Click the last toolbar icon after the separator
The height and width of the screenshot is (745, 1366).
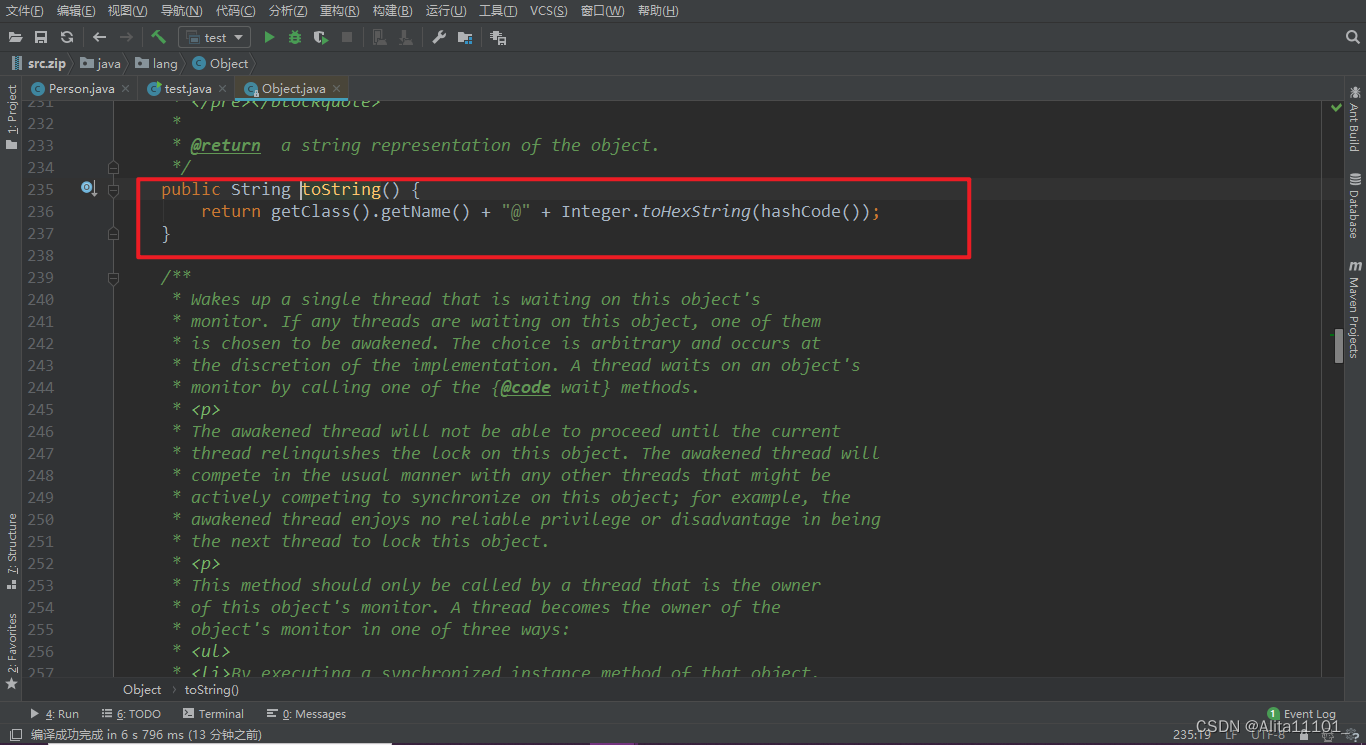tap(498, 37)
